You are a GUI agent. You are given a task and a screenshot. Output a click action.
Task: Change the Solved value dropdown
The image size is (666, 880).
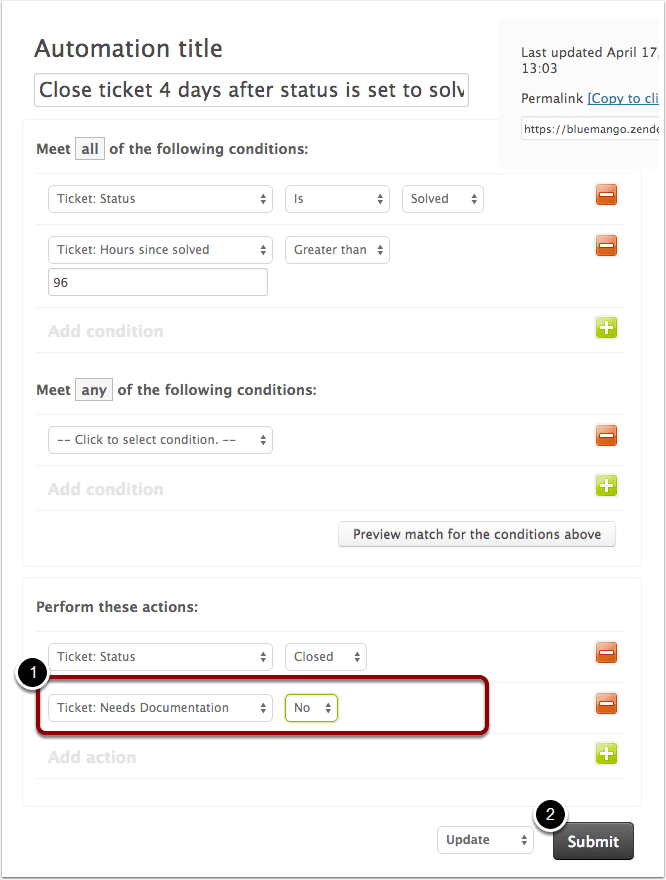click(443, 199)
